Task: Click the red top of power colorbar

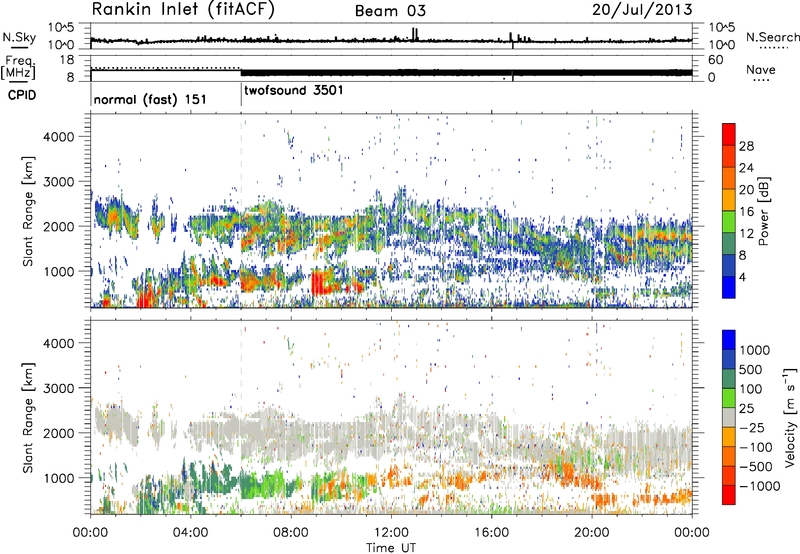Action: [x=729, y=134]
